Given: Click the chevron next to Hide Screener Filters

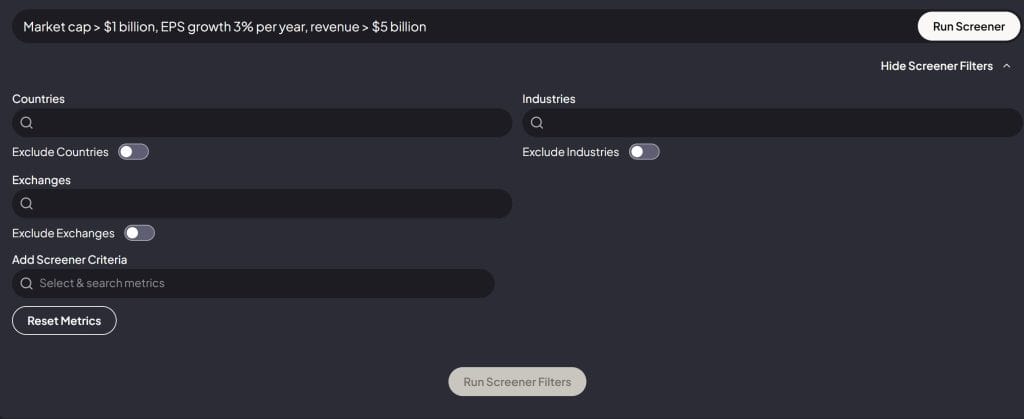Looking at the screenshot, I should [x=1006, y=66].
